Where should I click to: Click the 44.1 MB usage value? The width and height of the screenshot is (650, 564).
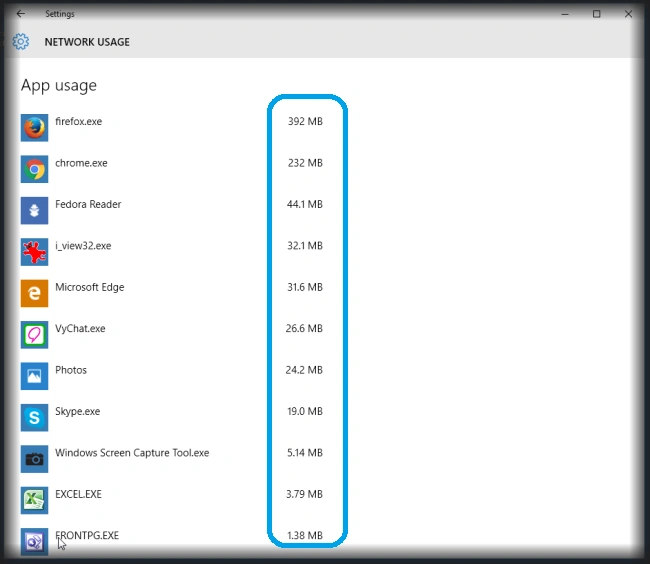(305, 204)
